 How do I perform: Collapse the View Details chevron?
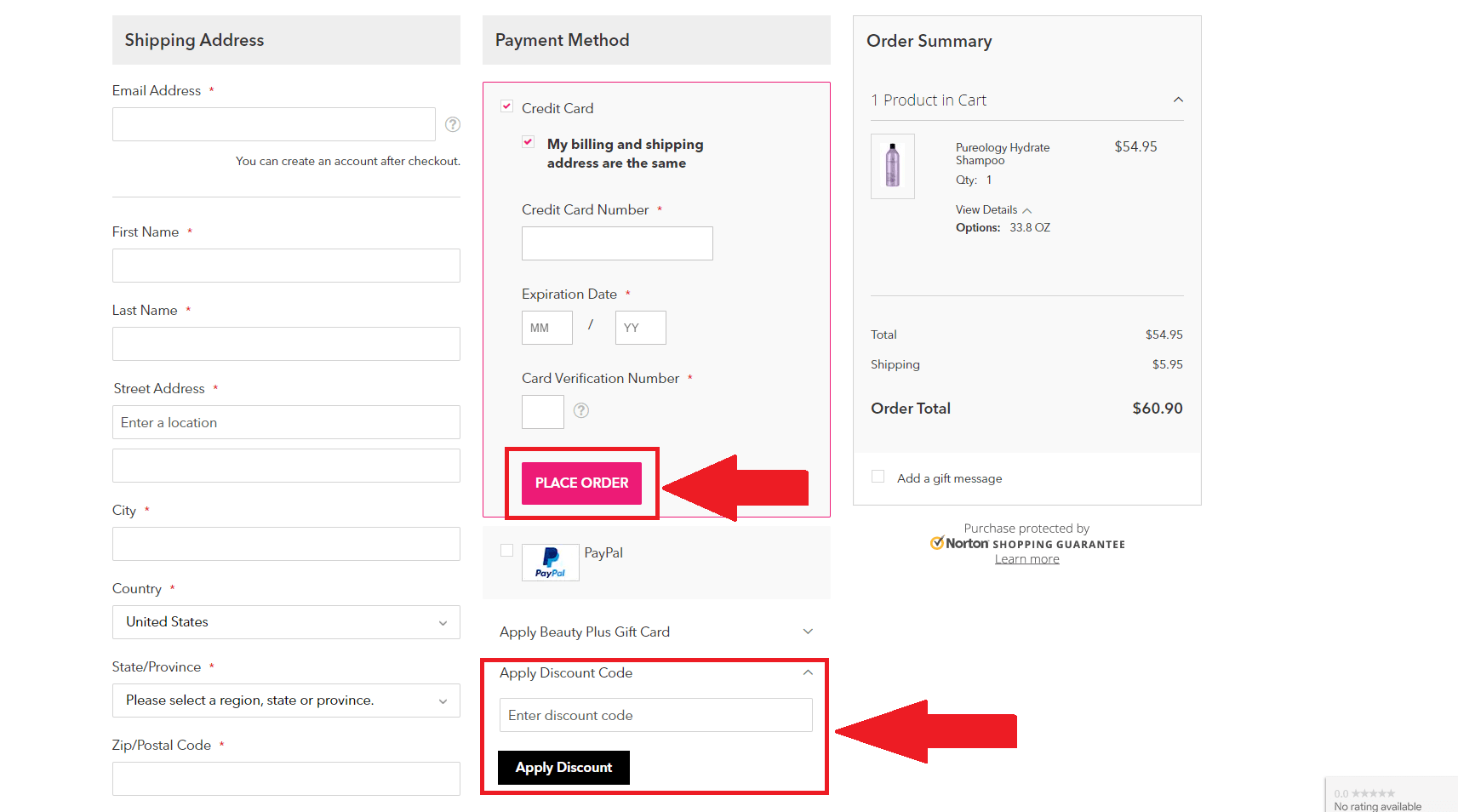(1027, 210)
